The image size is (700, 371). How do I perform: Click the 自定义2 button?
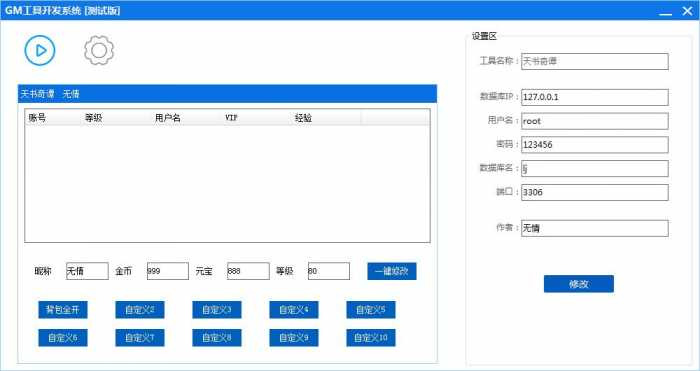[x=140, y=310]
